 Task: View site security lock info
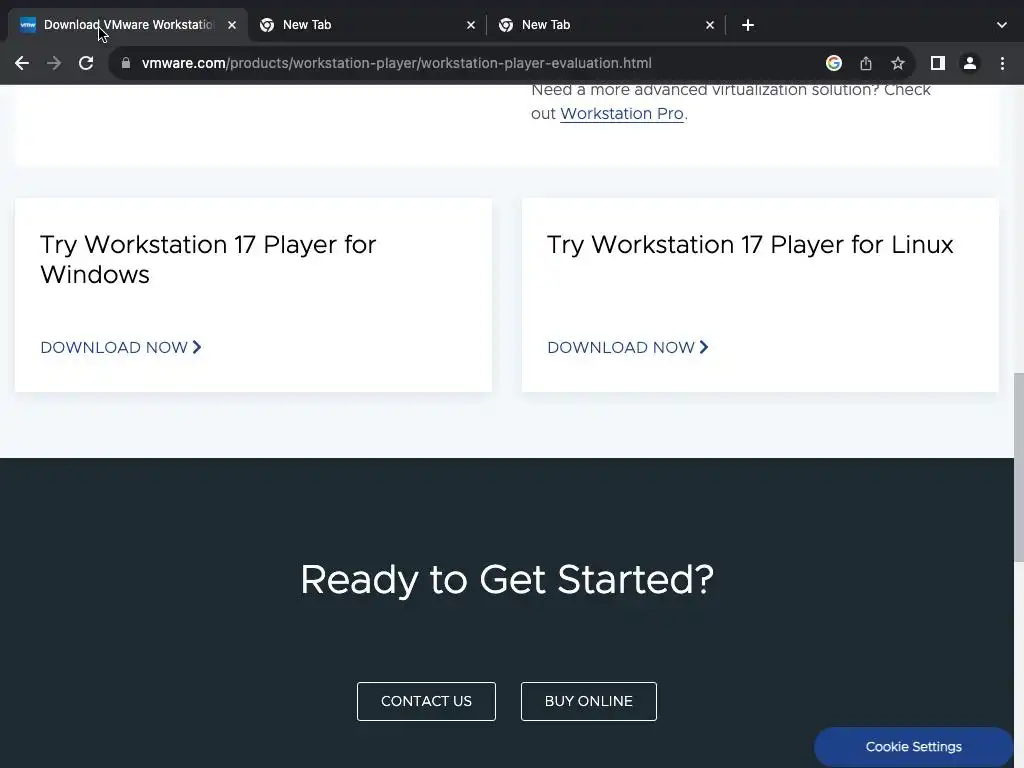click(x=126, y=63)
